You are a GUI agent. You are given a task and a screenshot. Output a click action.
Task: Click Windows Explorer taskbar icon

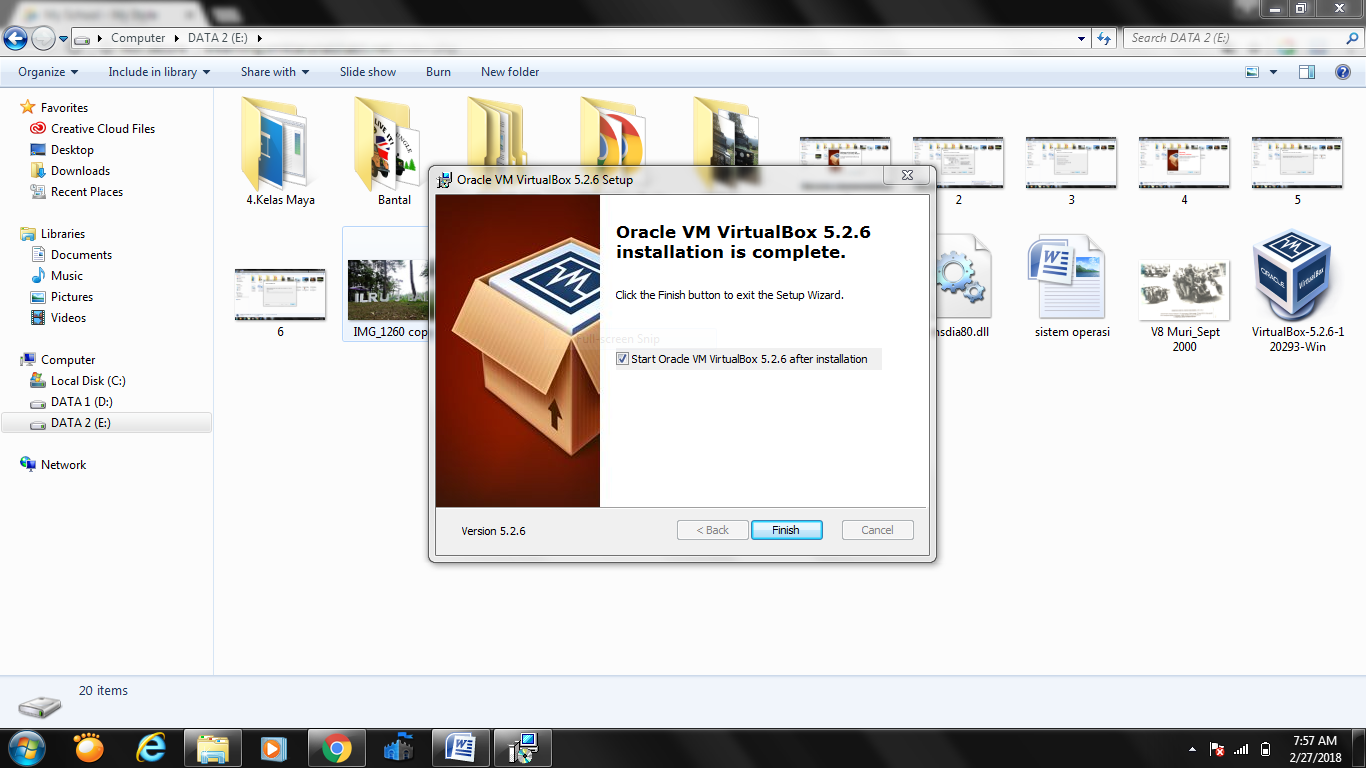pos(213,748)
